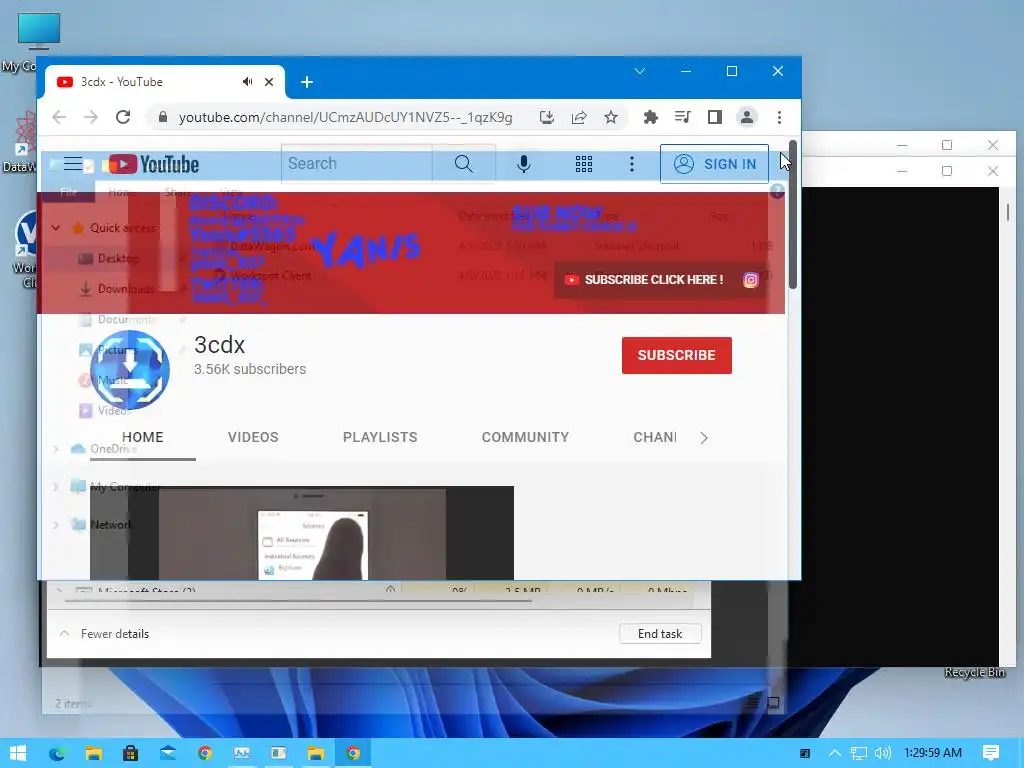Toggle Chrome side panel
The height and width of the screenshot is (768, 1024).
coord(714,117)
